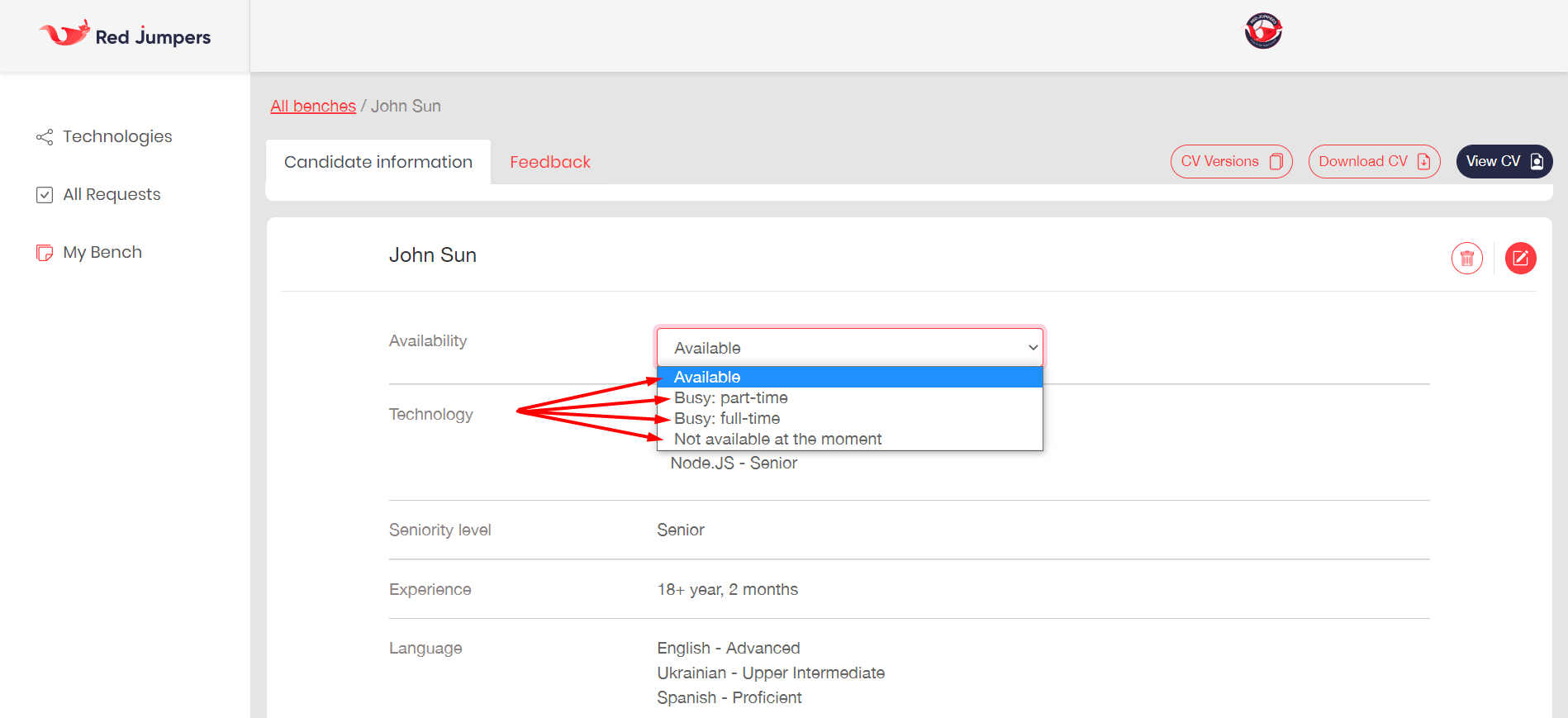Click the 18+ year, 2 months value
1568x718 pixels.
coord(728,589)
